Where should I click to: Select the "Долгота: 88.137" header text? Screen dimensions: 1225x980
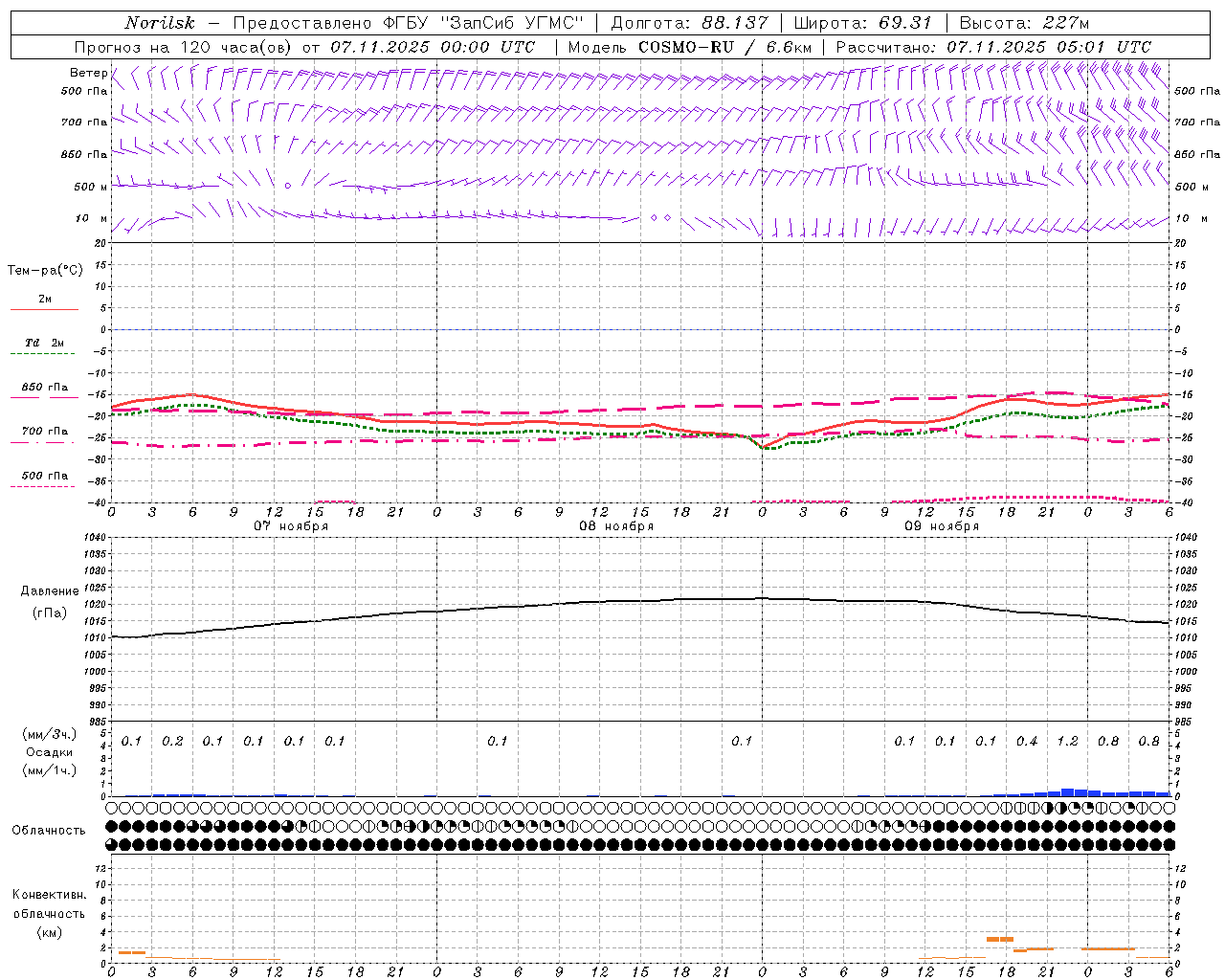click(689, 23)
